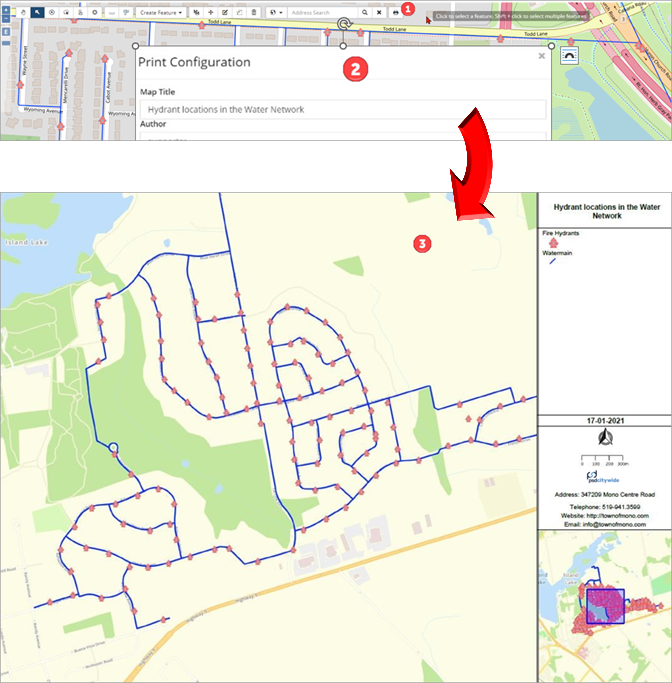Click the Map Title input field

(x=343, y=109)
